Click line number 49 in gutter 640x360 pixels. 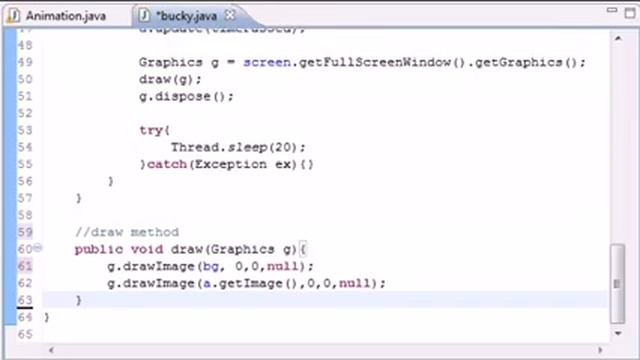tap(25, 62)
